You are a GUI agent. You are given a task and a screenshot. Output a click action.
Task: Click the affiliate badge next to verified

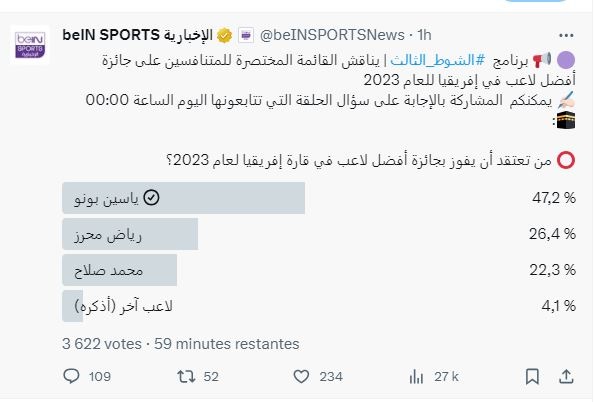pos(246,36)
